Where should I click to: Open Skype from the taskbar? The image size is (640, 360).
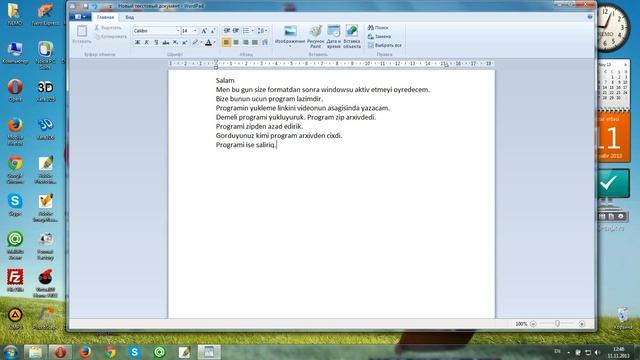134,352
